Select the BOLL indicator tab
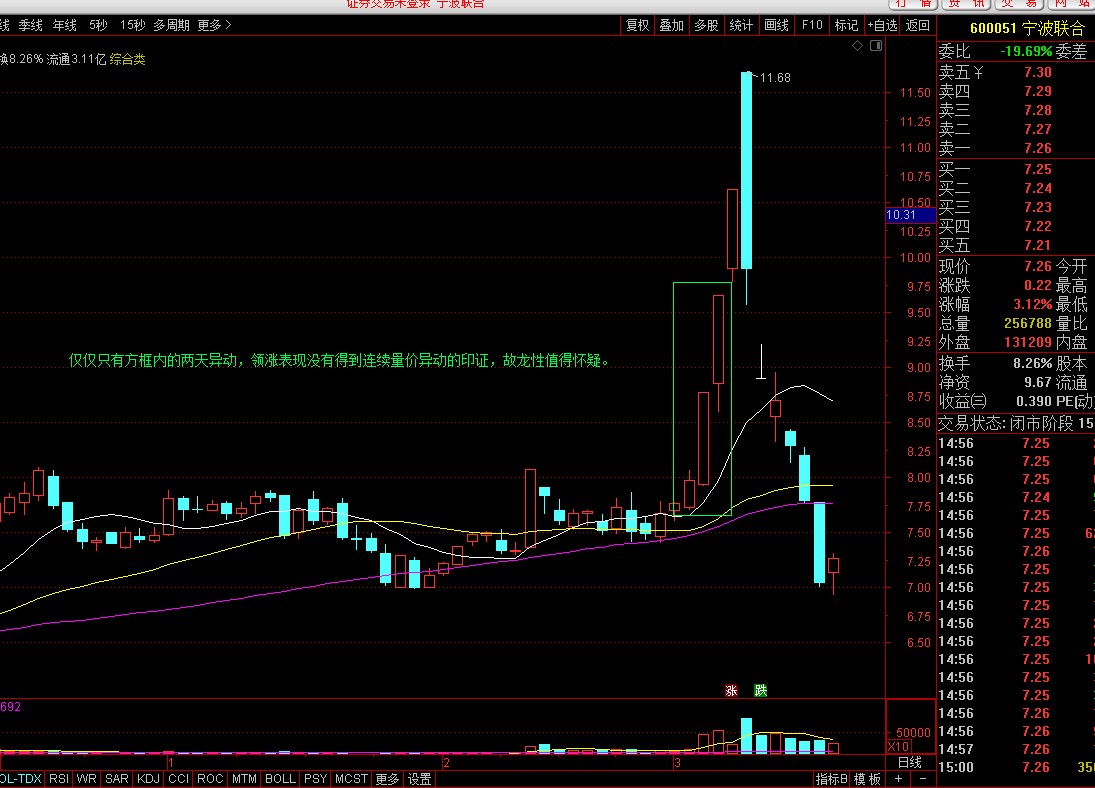 click(280, 779)
